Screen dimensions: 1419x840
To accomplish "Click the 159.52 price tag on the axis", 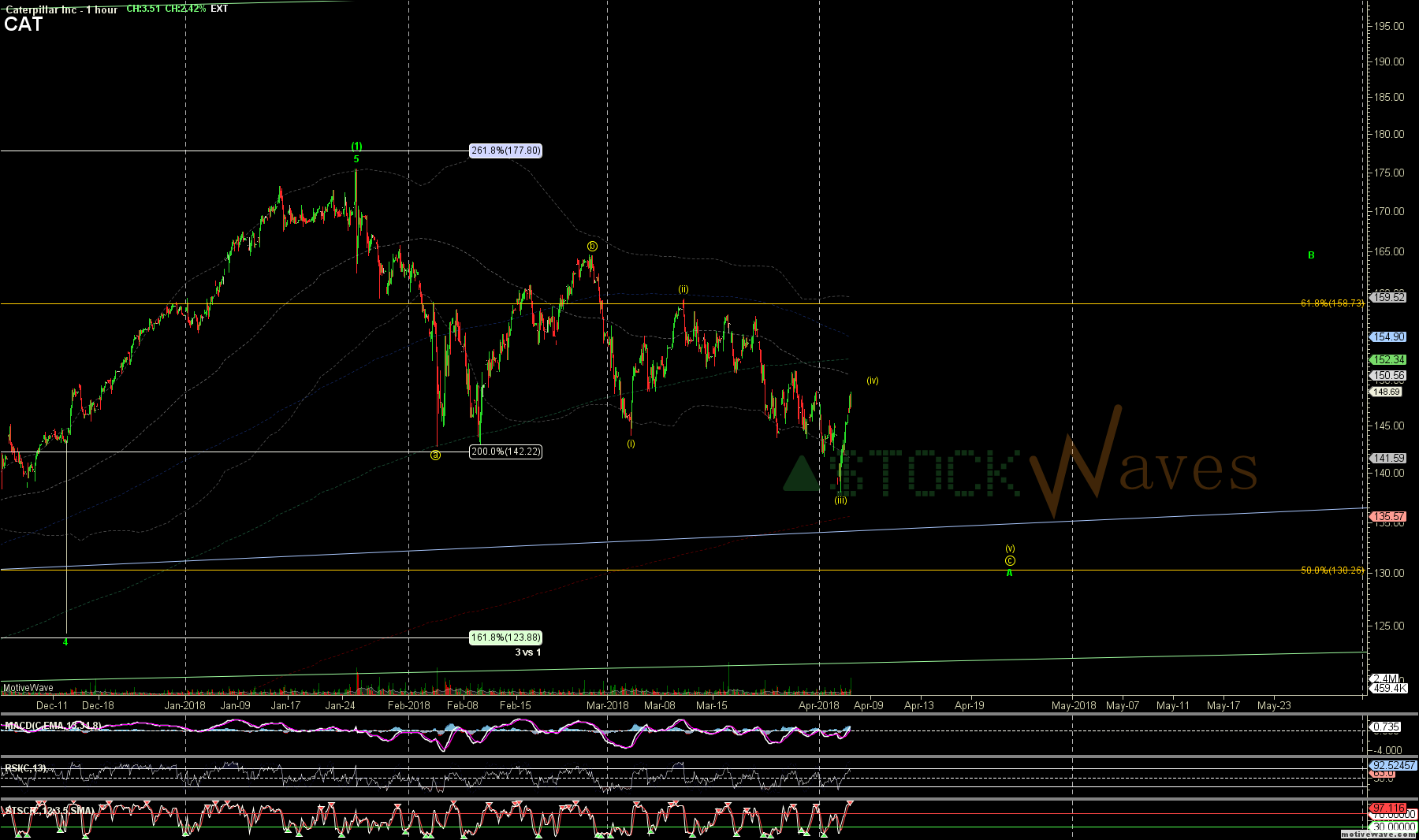I will (x=1388, y=297).
